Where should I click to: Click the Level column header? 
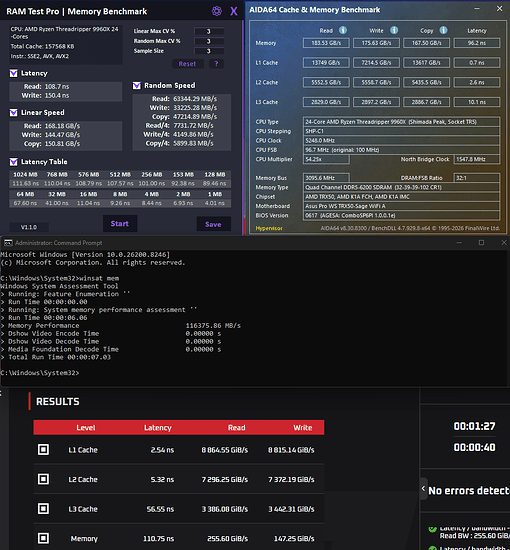86,428
